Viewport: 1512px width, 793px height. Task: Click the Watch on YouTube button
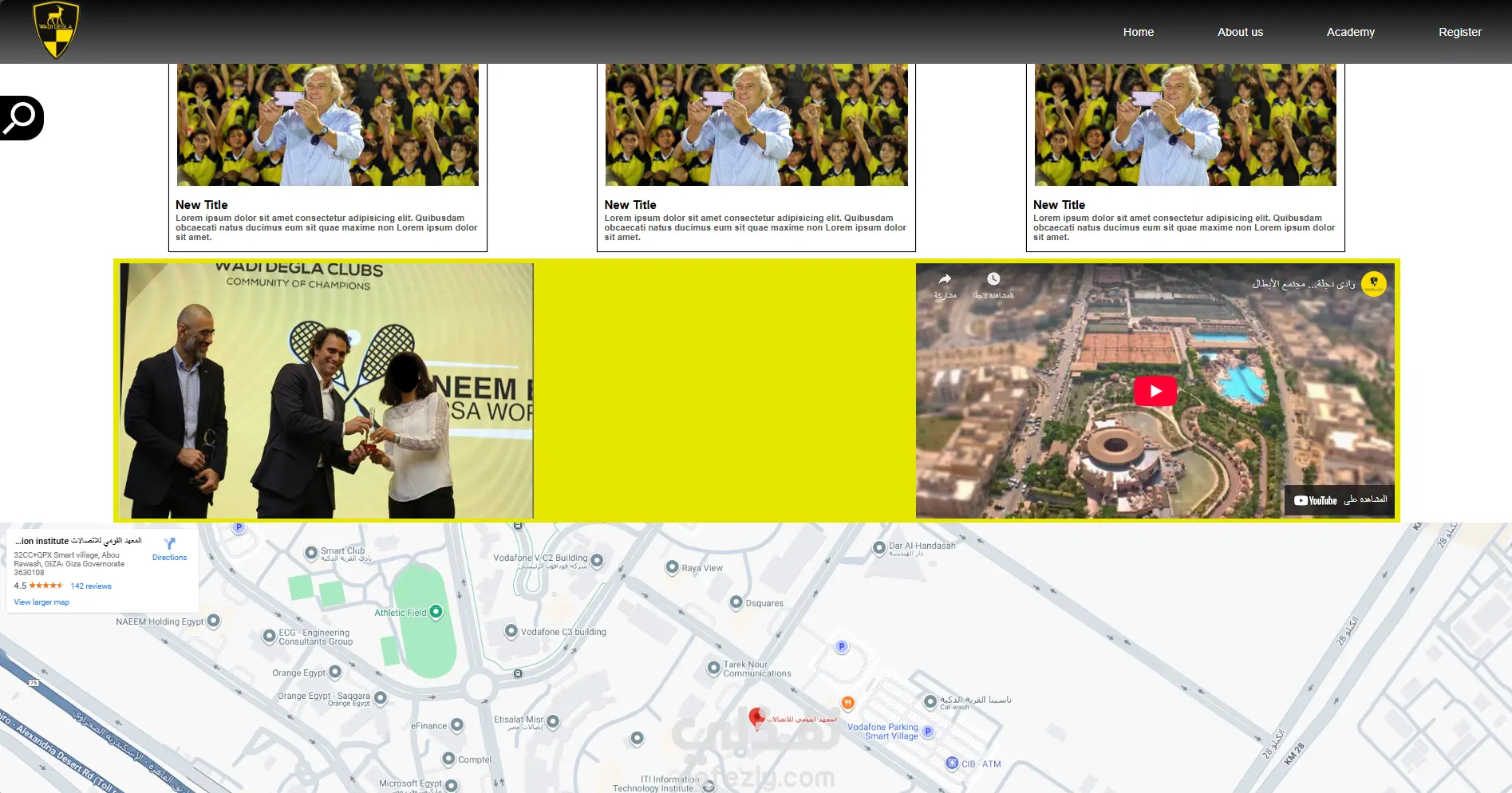1340,500
